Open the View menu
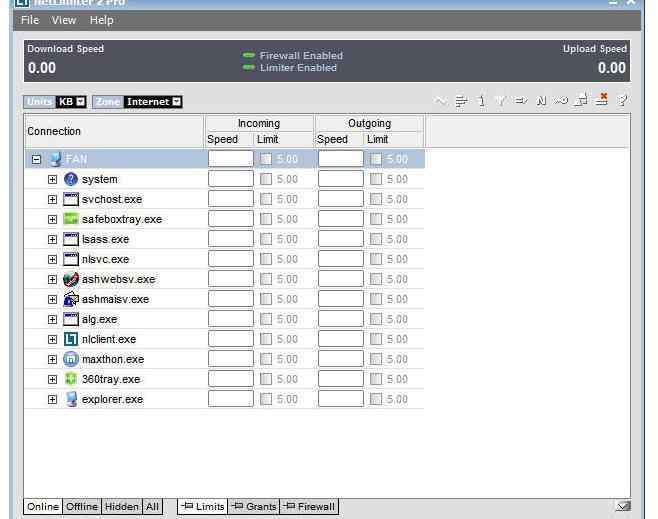 [64, 20]
